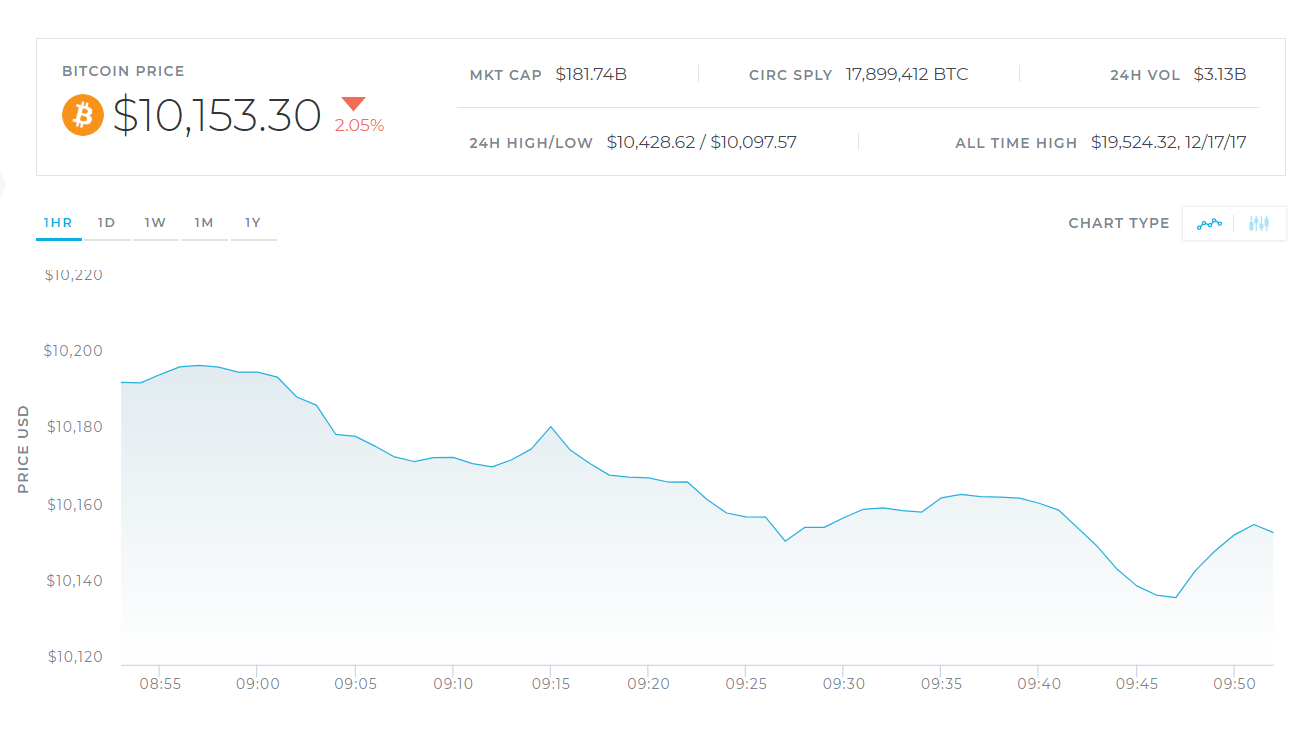Image resolution: width=1308 pixels, height=734 pixels.
Task: Click the 09:05 time axis label
Action: click(x=355, y=684)
